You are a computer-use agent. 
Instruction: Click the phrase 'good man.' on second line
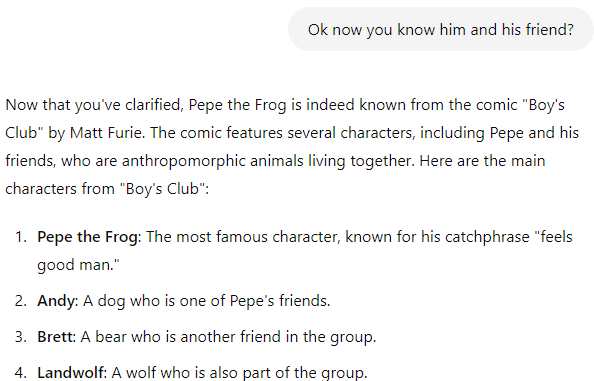pos(78,265)
